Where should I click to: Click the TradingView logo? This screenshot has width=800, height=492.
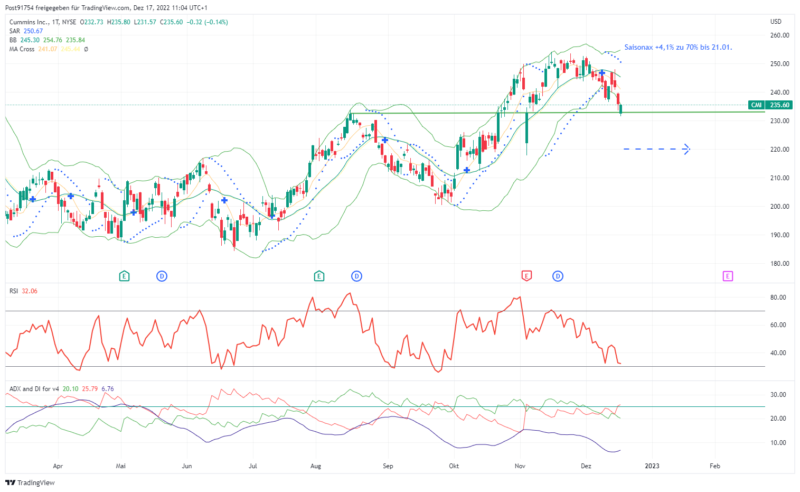point(28,481)
